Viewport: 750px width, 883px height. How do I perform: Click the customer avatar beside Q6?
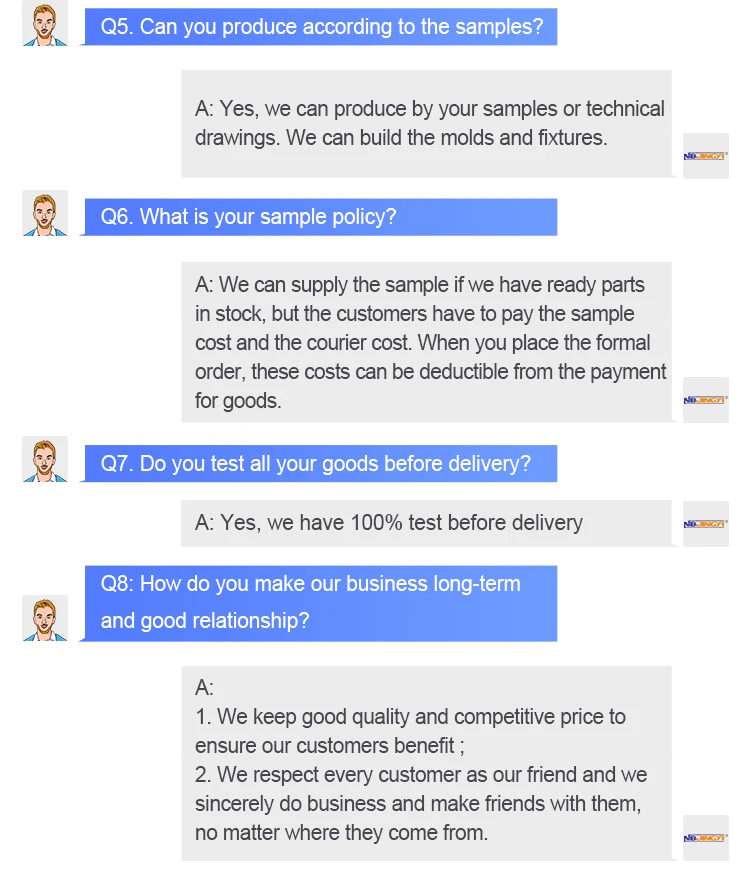[x=45, y=213]
